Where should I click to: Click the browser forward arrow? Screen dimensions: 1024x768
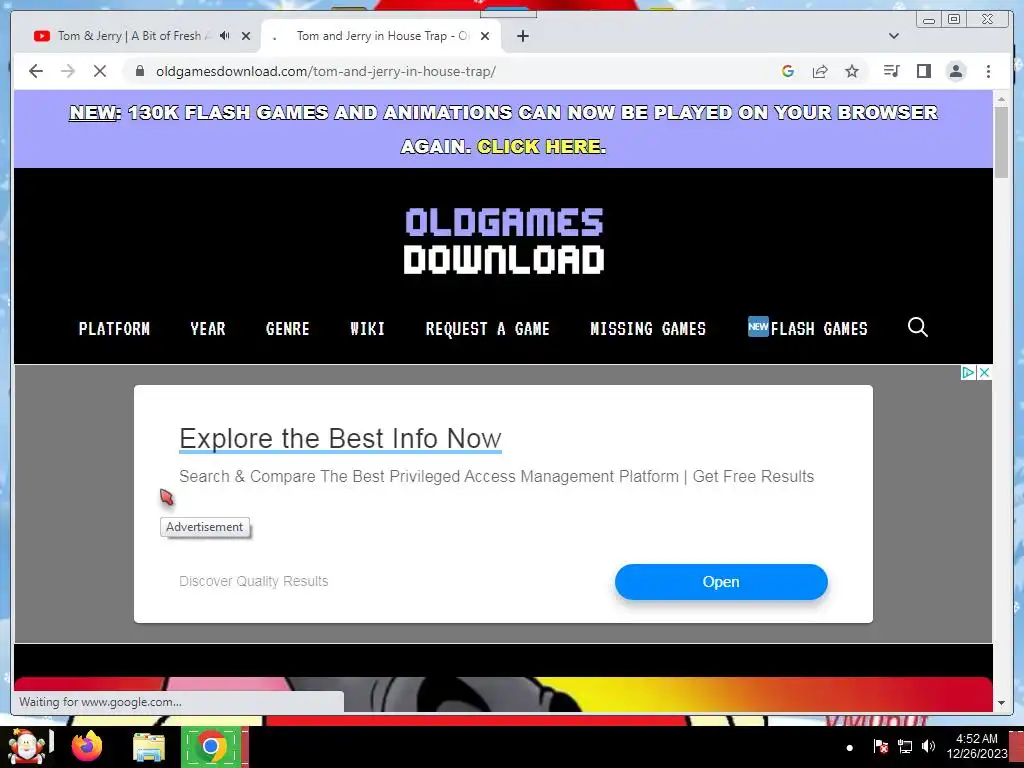pyautogui.click(x=68, y=71)
